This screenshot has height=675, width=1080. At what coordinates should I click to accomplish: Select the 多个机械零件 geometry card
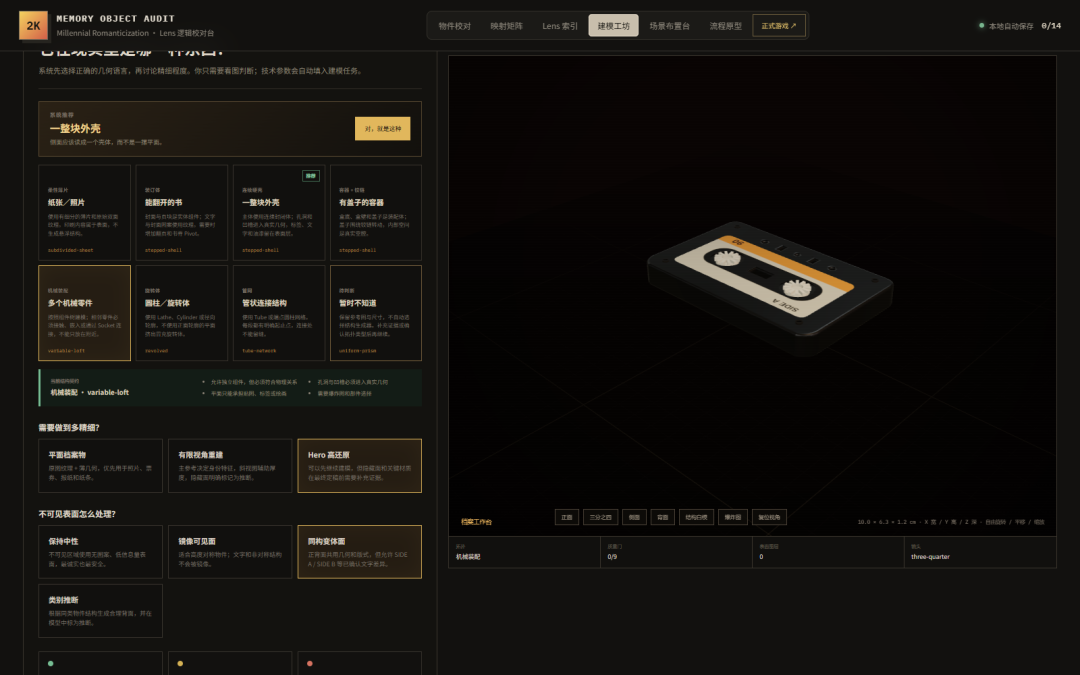[x=85, y=313]
